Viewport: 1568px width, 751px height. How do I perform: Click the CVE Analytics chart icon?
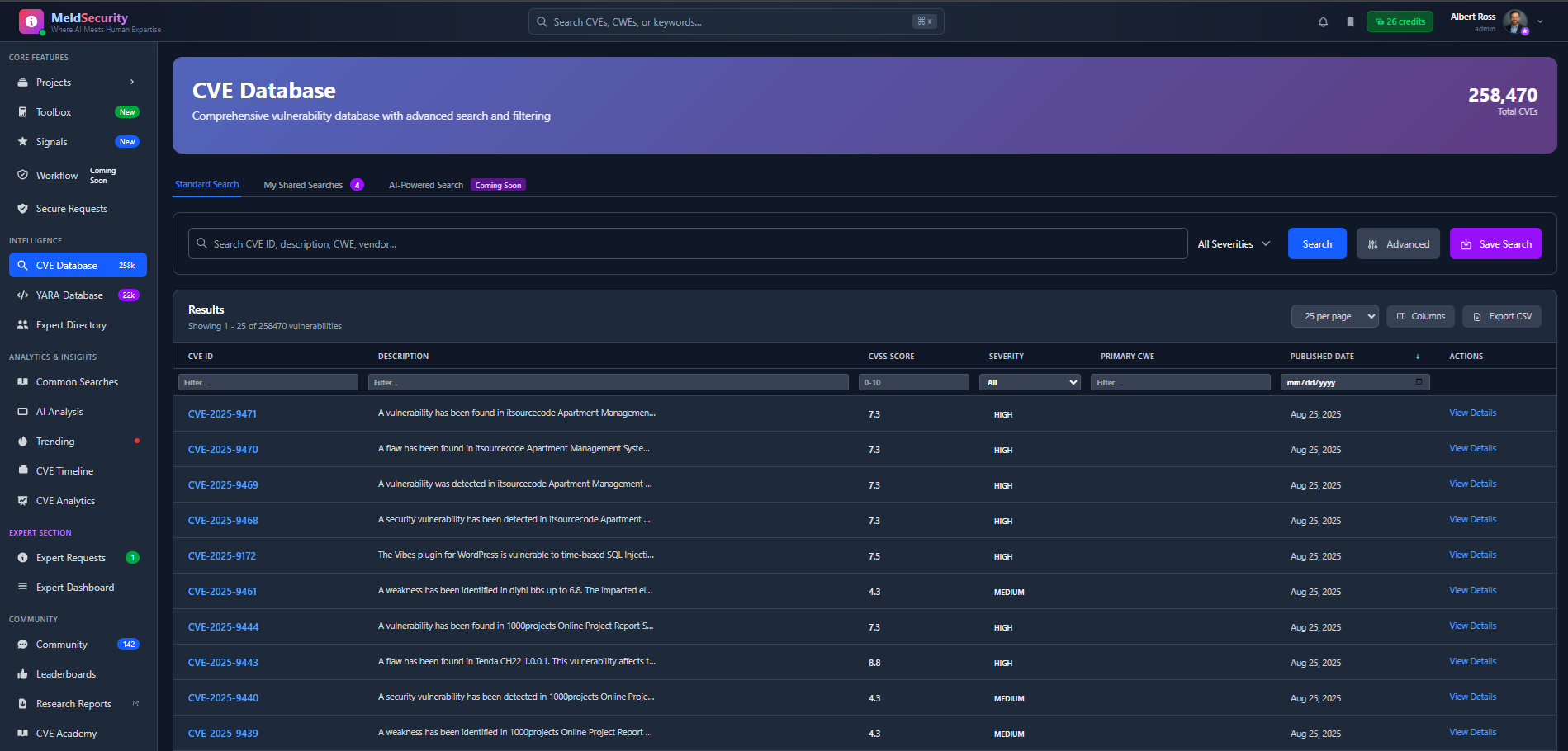(x=22, y=501)
